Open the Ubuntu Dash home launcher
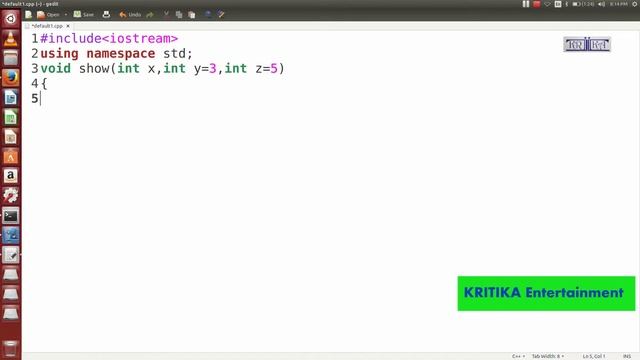This screenshot has width=640, height=360. [x=11, y=18]
